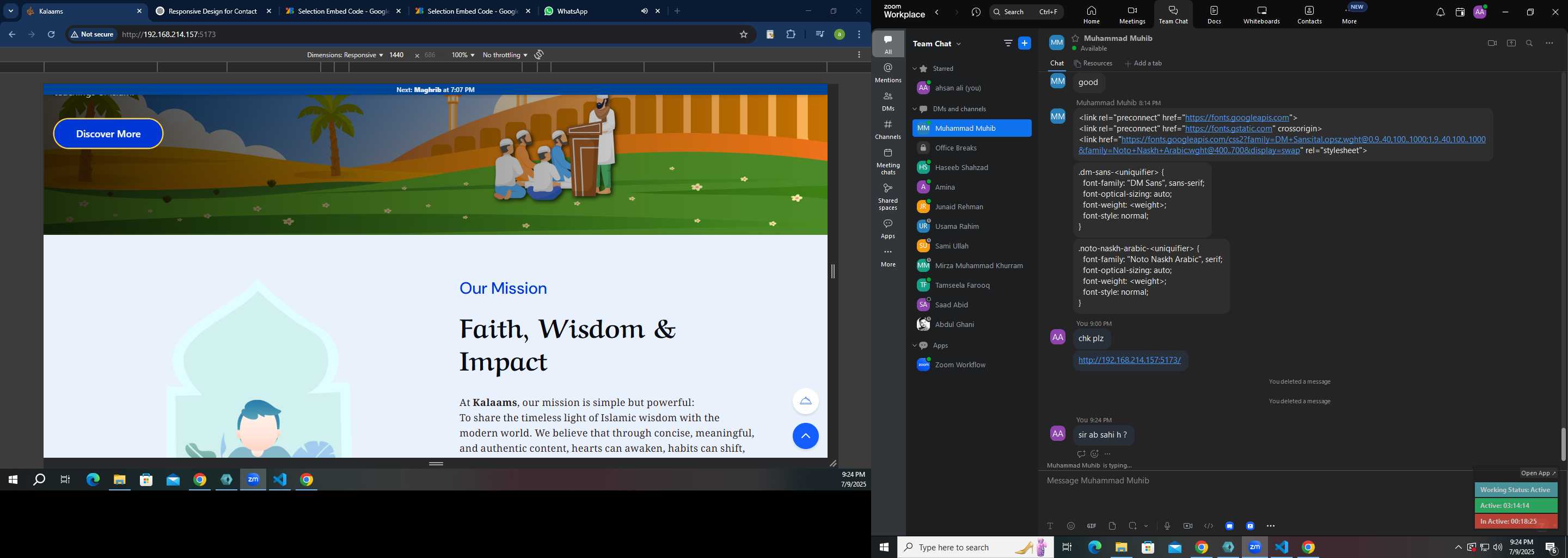Click the blue new chat plus button

(1025, 43)
